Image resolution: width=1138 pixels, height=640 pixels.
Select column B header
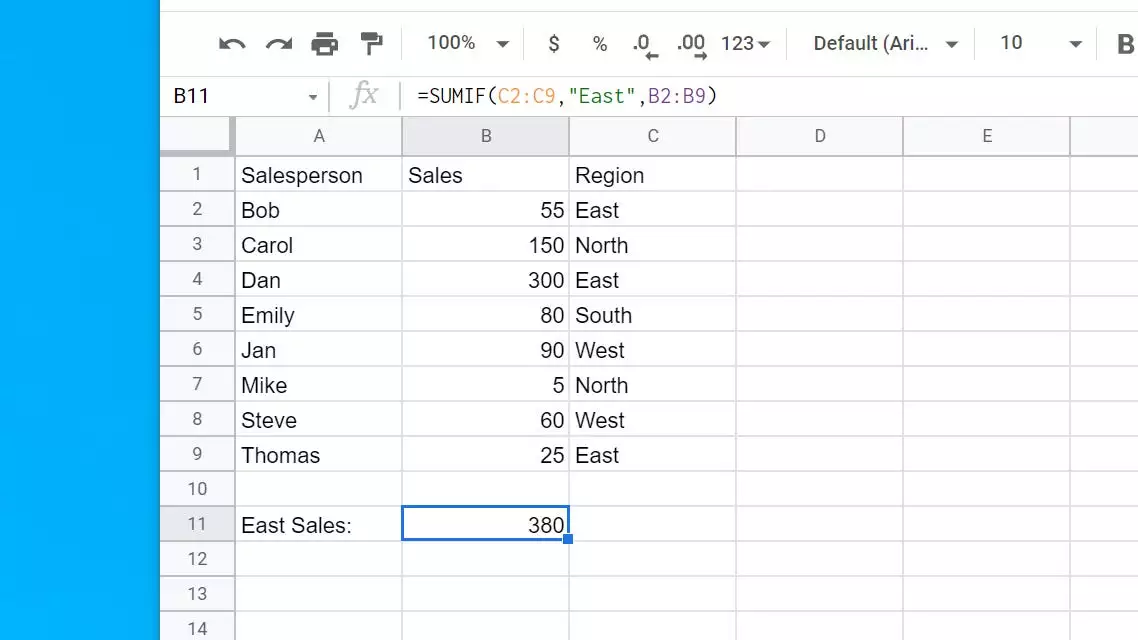(486, 136)
